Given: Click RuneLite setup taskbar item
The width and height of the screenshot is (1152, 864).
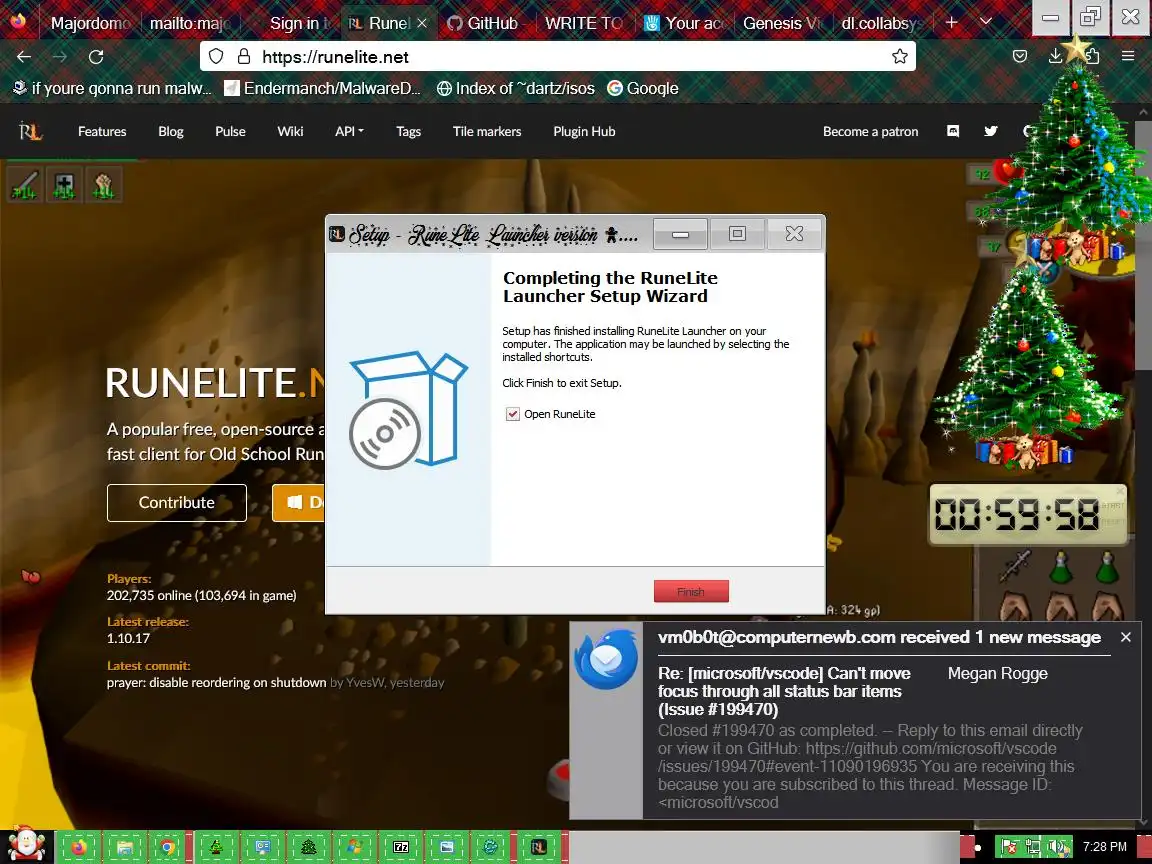Looking at the screenshot, I should pos(539,847).
